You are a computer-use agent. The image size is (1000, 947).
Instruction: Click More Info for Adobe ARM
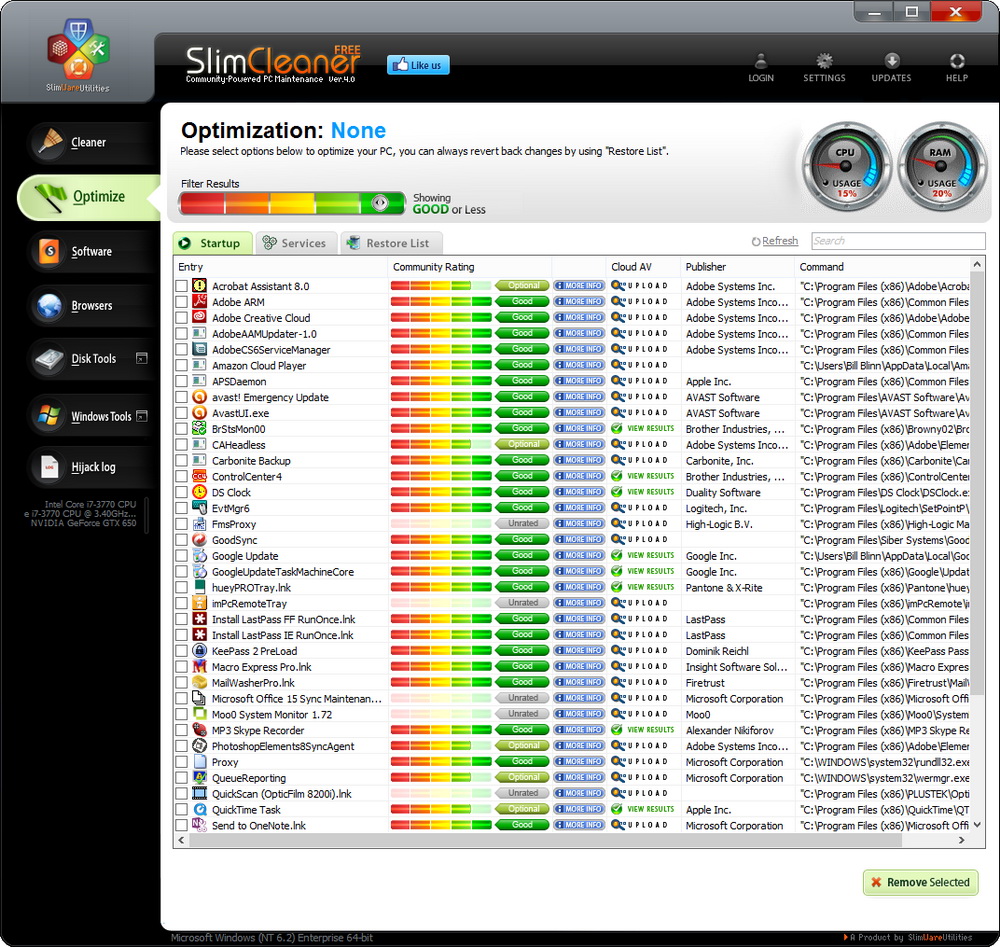pos(579,302)
